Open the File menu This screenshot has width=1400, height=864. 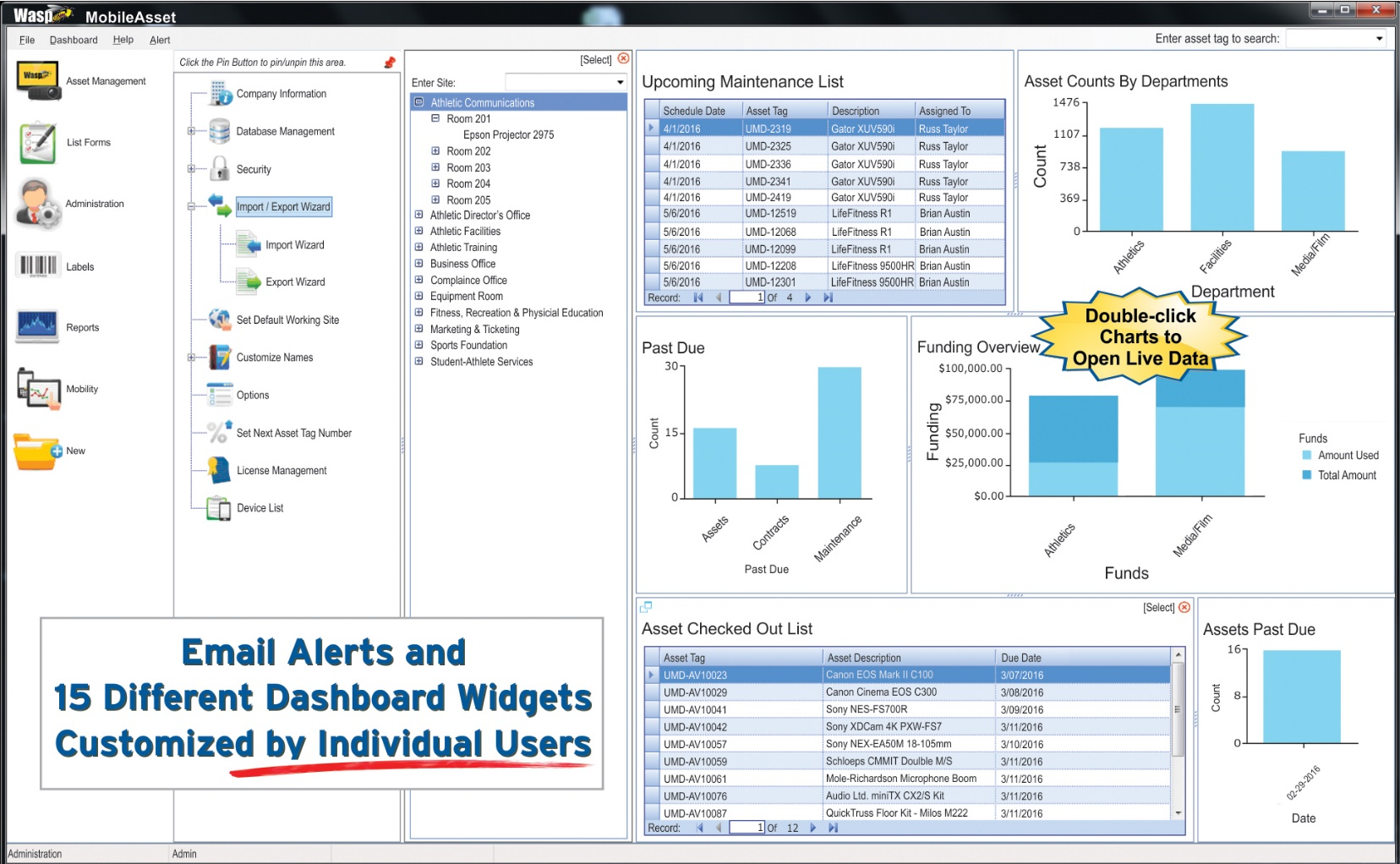(x=27, y=40)
